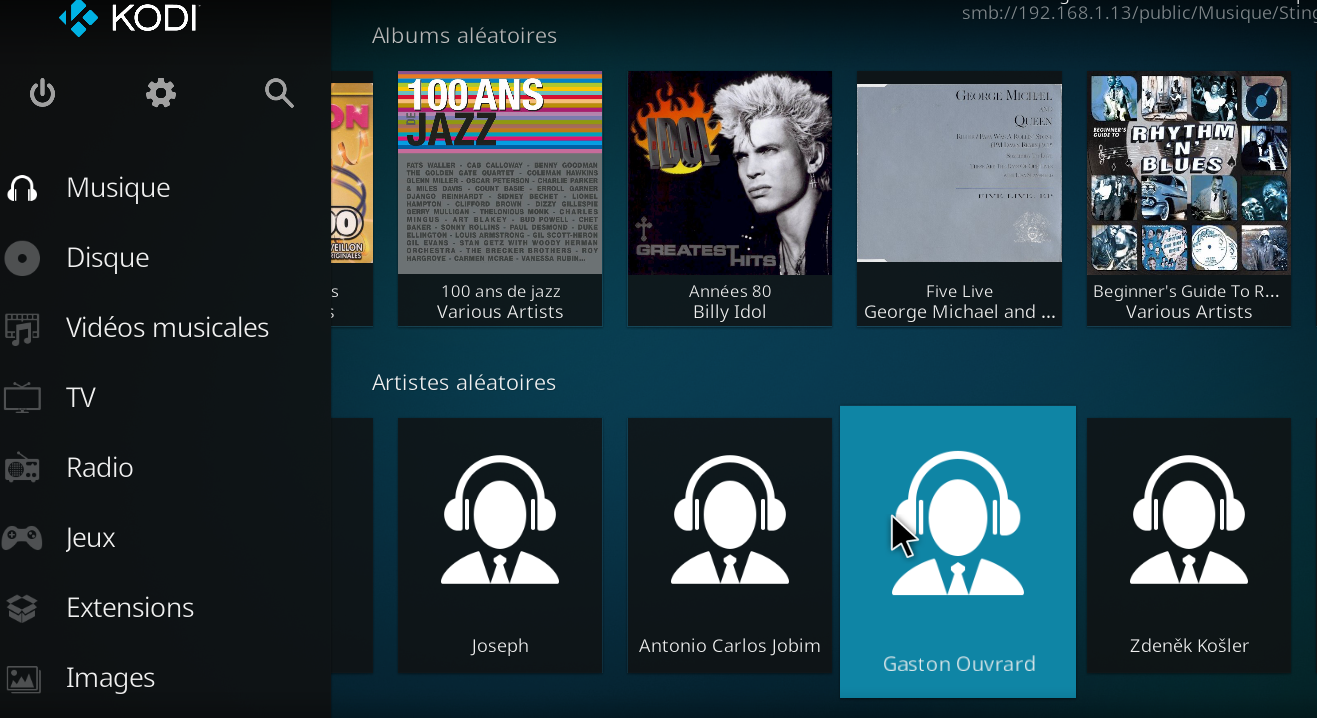Click the TV screen icon

(x=22, y=398)
